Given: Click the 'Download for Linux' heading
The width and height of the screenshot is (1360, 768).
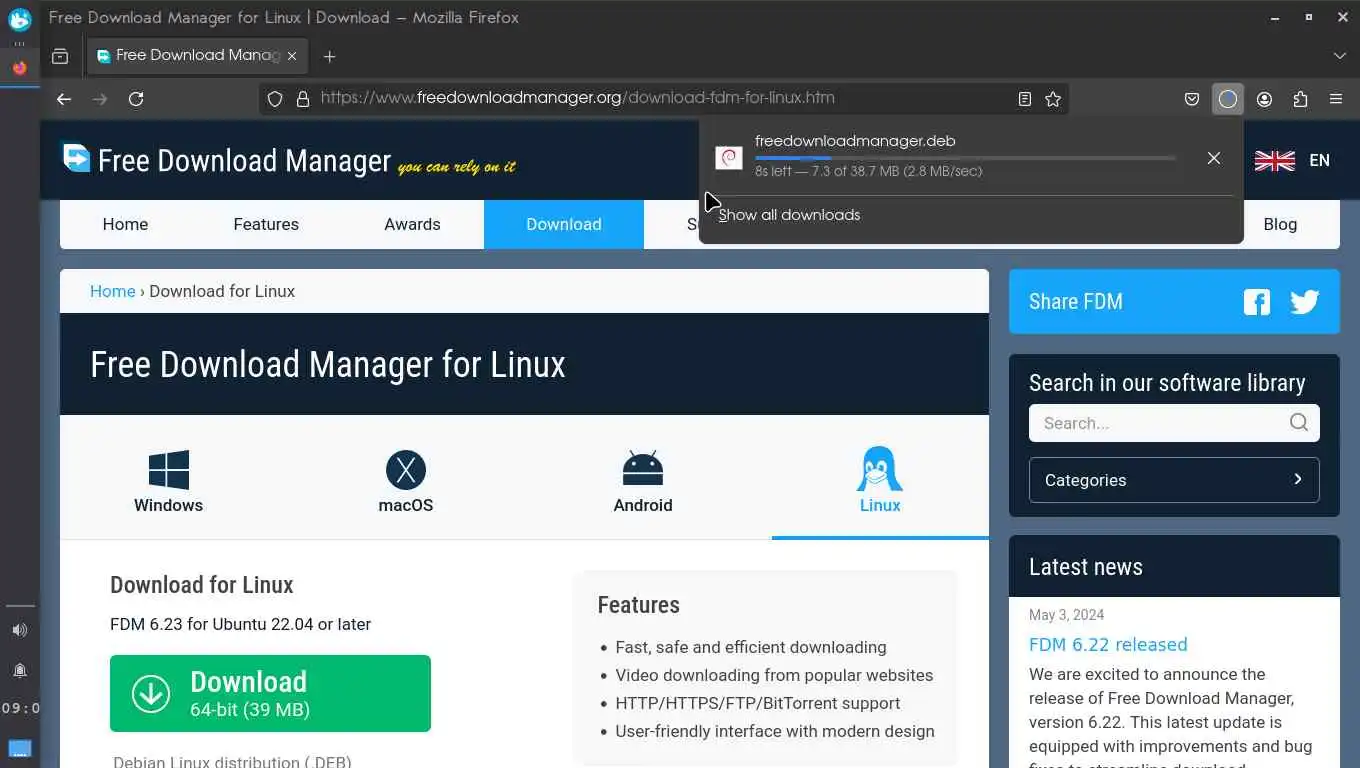Looking at the screenshot, I should (x=202, y=585).
